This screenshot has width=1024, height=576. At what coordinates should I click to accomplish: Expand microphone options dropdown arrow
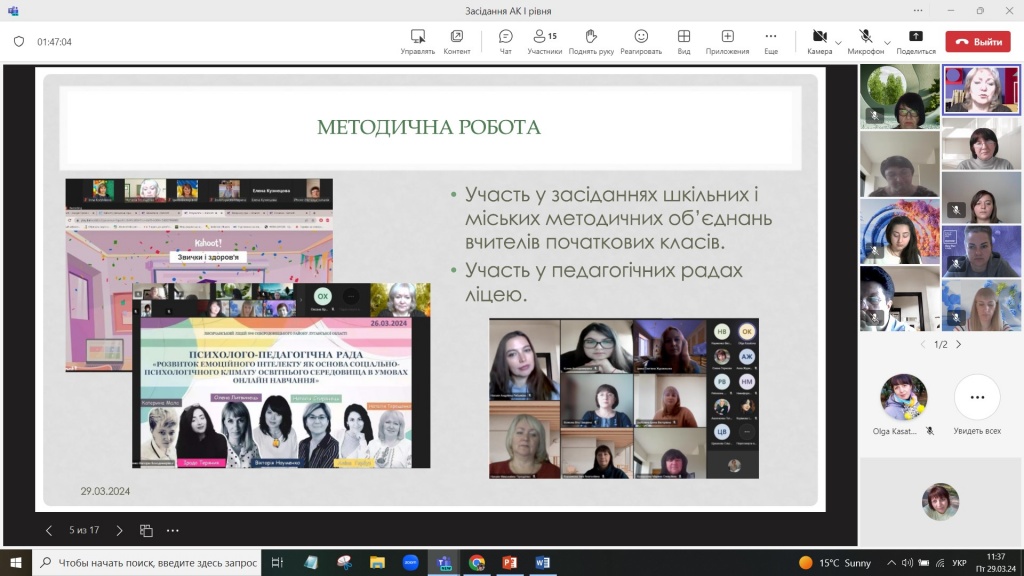point(886,43)
